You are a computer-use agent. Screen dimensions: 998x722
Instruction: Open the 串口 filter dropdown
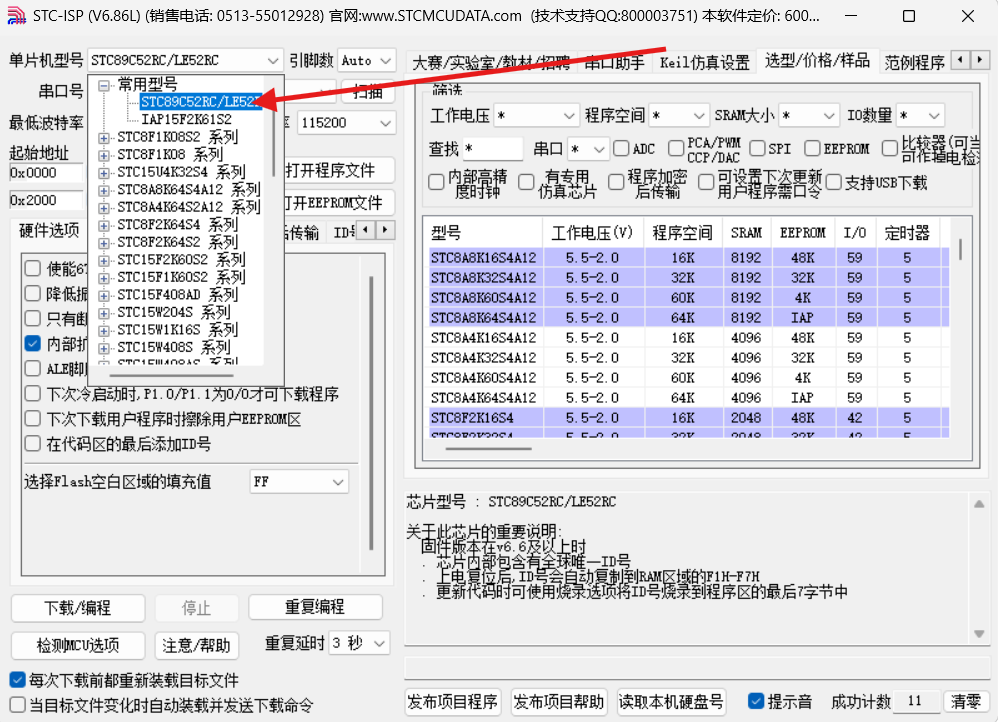588,149
